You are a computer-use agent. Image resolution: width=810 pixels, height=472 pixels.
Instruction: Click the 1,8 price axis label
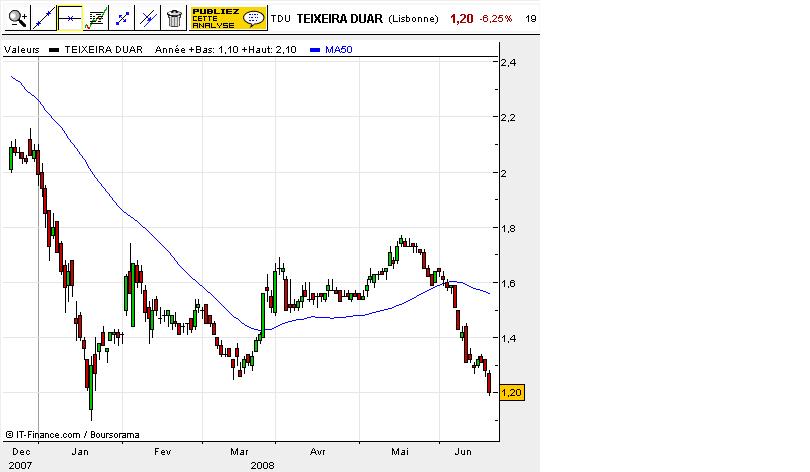pyautogui.click(x=508, y=228)
